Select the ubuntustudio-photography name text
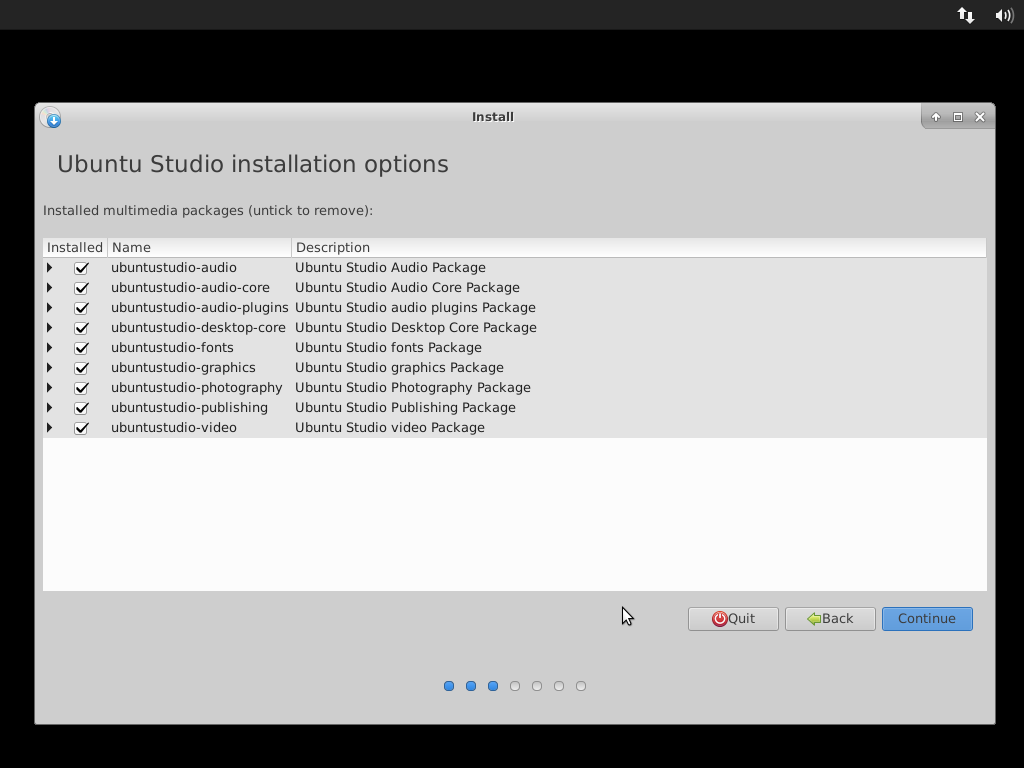The width and height of the screenshot is (1024, 768). tap(197, 388)
